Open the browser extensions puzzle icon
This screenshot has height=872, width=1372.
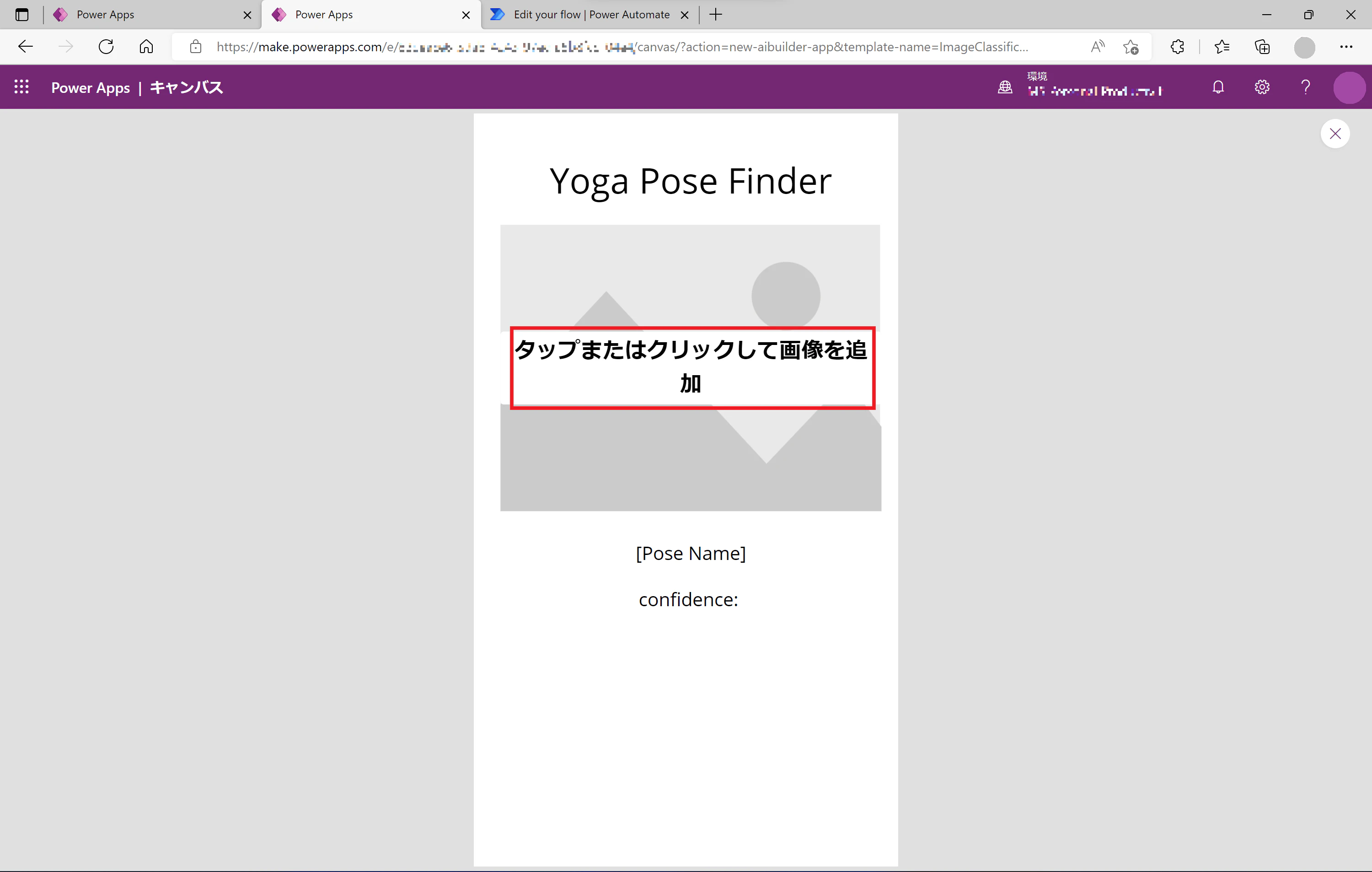tap(1177, 47)
